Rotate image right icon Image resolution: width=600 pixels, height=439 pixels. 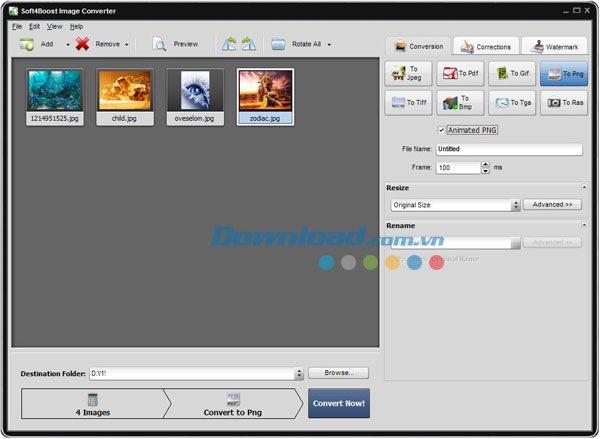point(249,44)
